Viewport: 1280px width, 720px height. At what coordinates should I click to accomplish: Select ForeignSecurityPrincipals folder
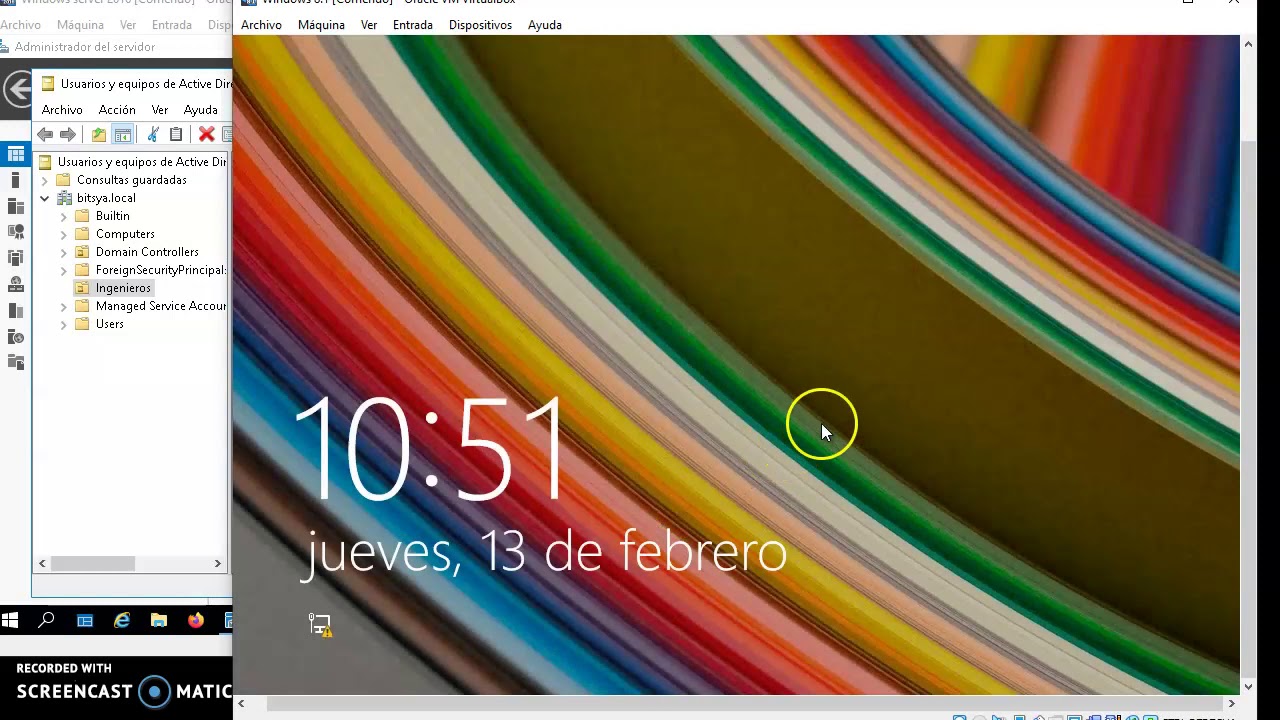tap(161, 270)
